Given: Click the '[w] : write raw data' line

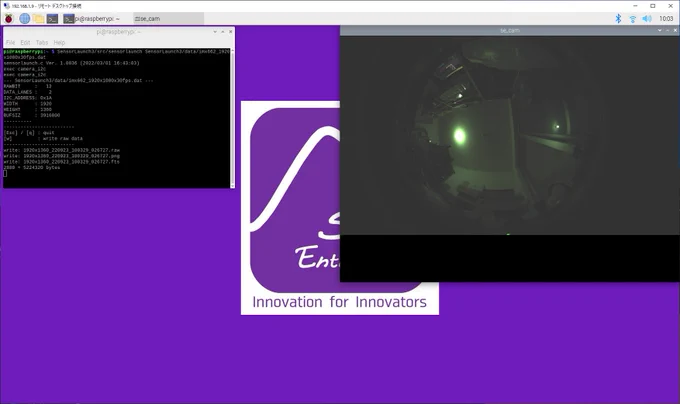Looking at the screenshot, I should click(43, 139).
